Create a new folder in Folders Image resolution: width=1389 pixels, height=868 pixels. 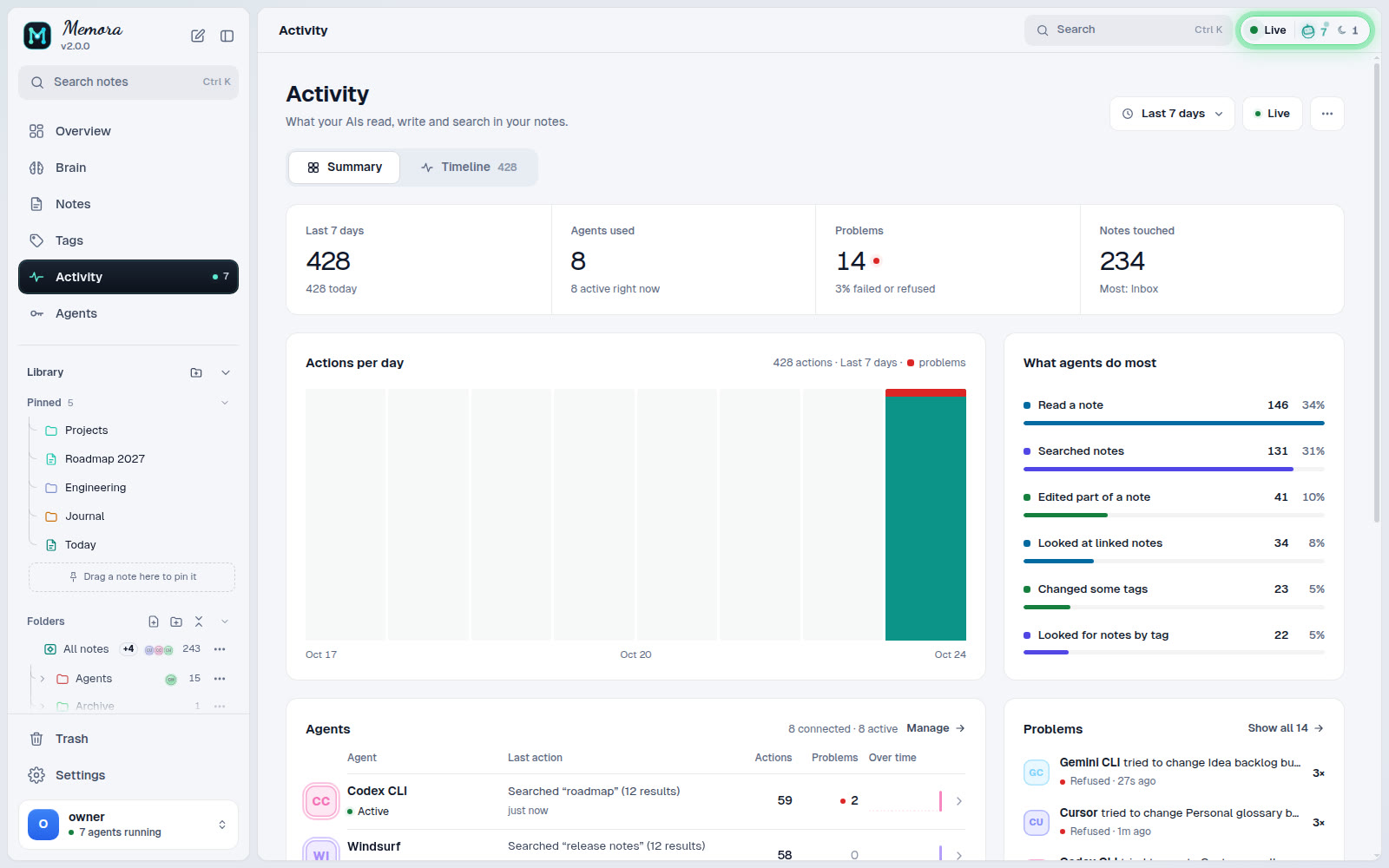tap(176, 621)
